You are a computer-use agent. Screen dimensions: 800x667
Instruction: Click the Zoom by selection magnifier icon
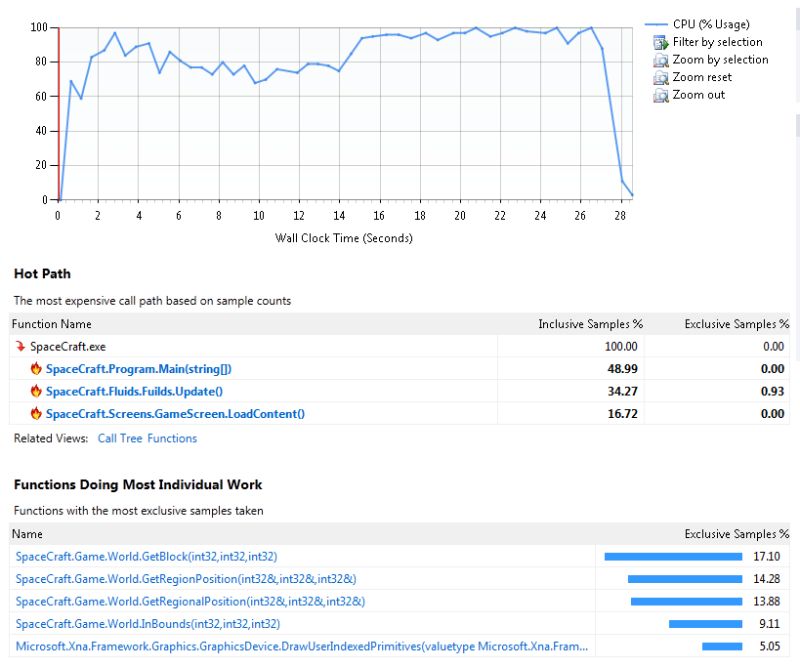(x=661, y=60)
